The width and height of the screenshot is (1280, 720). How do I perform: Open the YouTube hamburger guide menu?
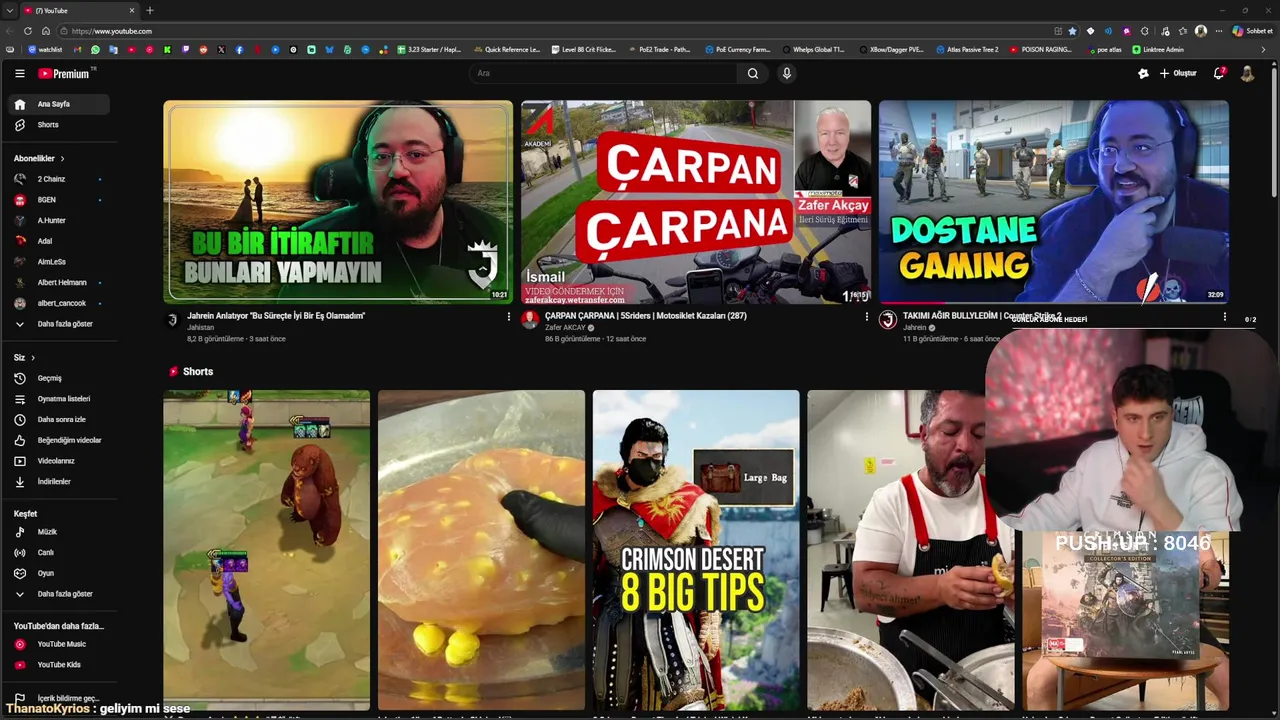(19, 73)
